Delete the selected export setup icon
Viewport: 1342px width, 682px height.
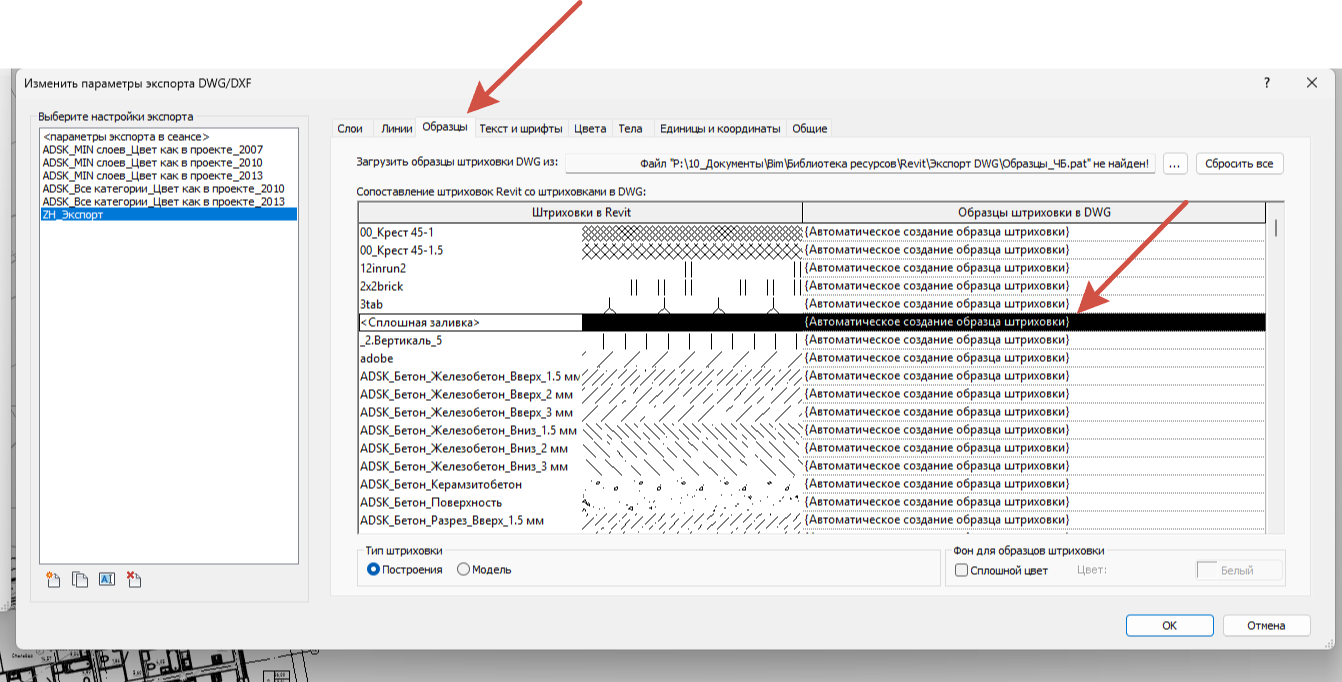[x=134, y=580]
